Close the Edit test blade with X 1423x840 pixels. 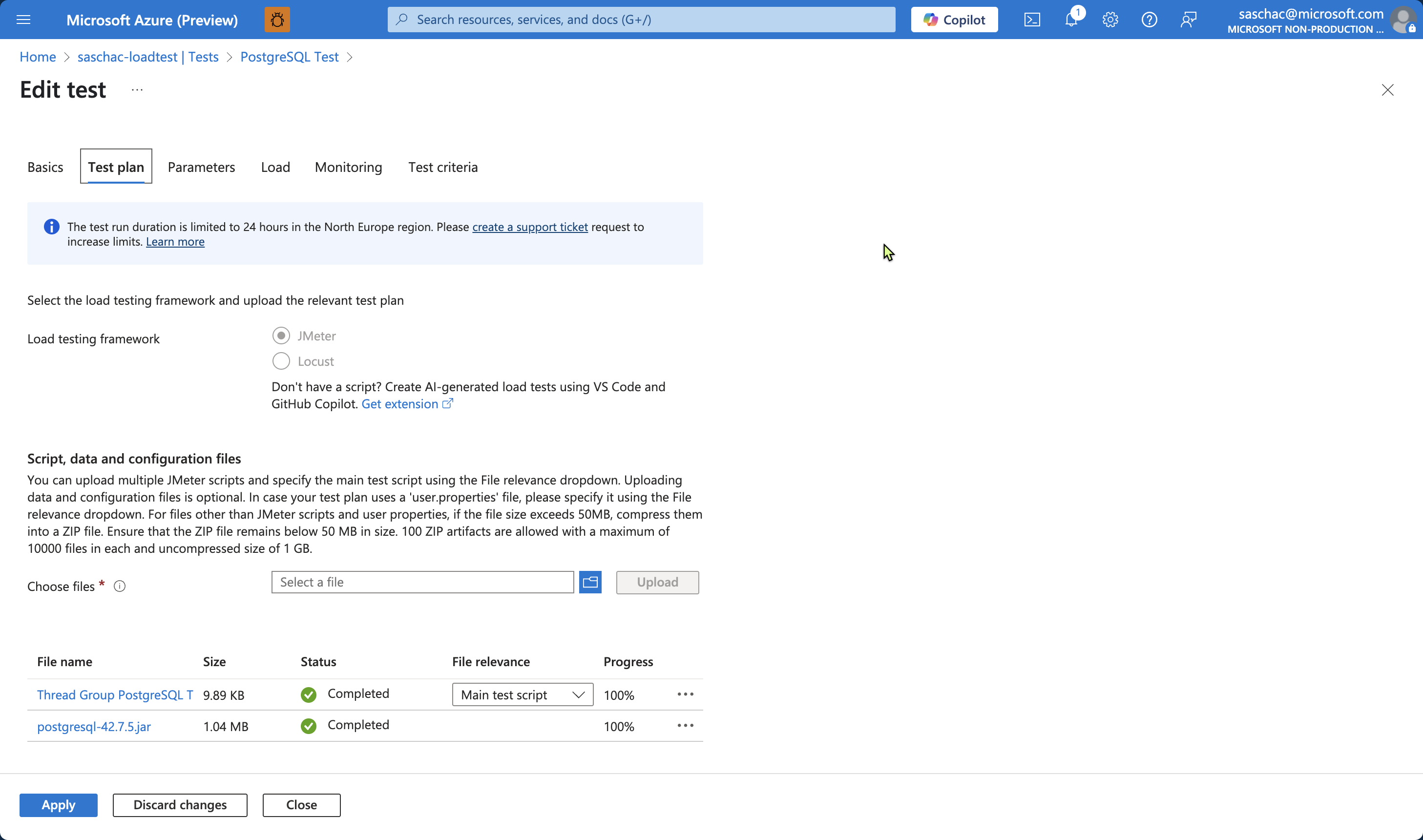pos(1387,90)
